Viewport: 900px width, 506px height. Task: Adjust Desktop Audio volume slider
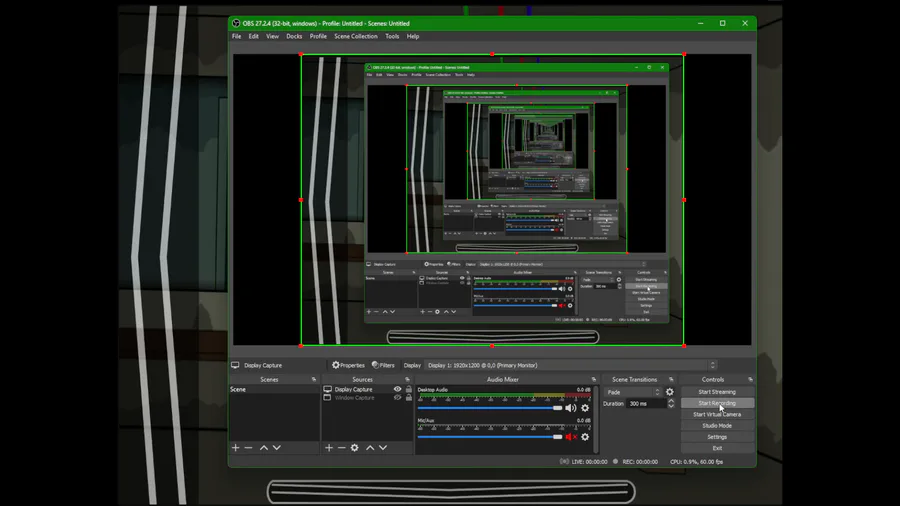pos(490,408)
